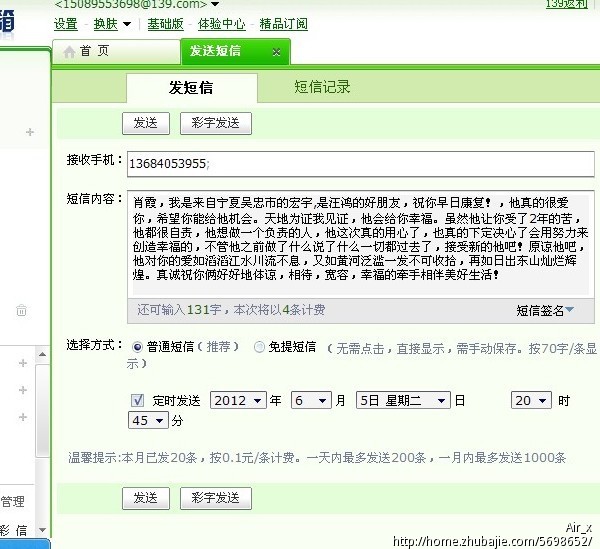Expand the account email dropdown arrow
600x549 pixels.
[215, 4]
